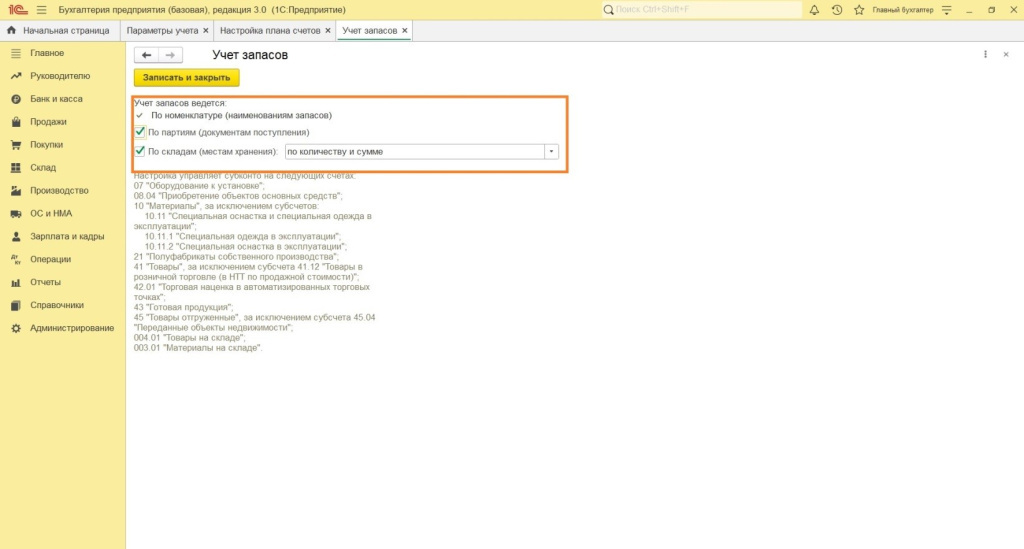1024x549 pixels.
Task: Open the Продажи section
Action: [48, 122]
